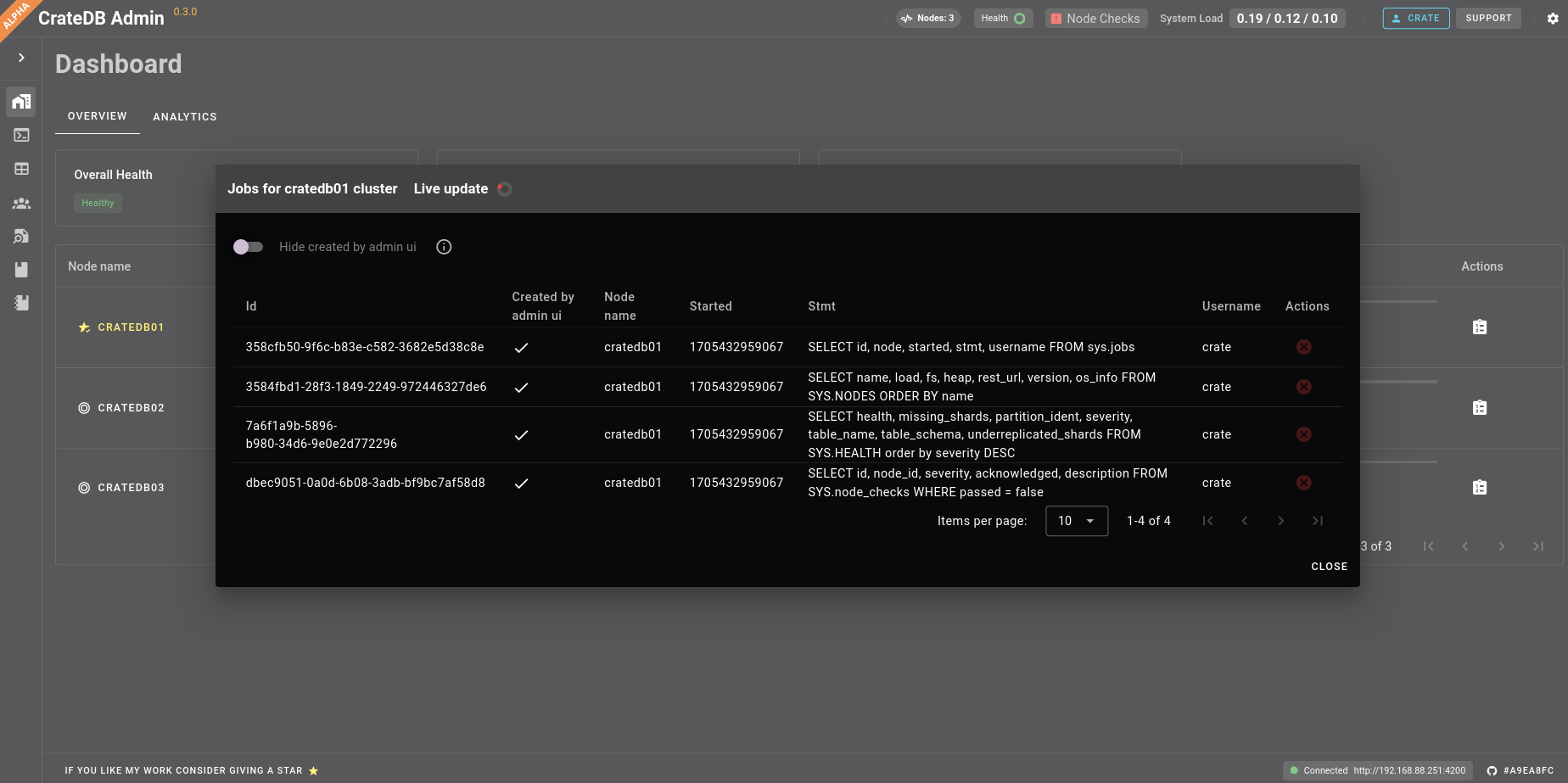Click the admin ui checkmark for job 3584fbd1

click(x=522, y=387)
